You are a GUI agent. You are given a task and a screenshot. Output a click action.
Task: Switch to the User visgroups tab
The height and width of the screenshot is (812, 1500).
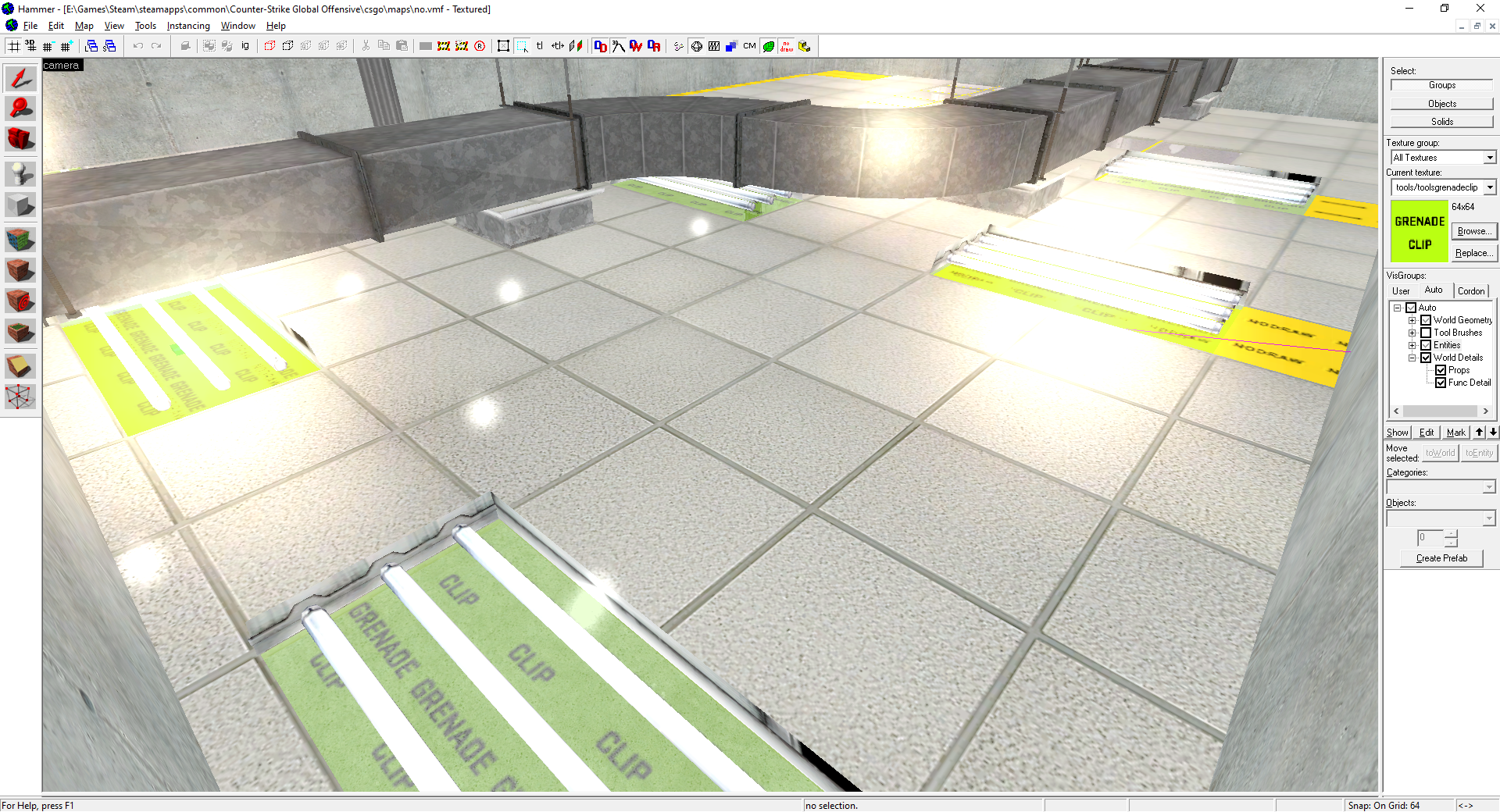tap(1402, 291)
